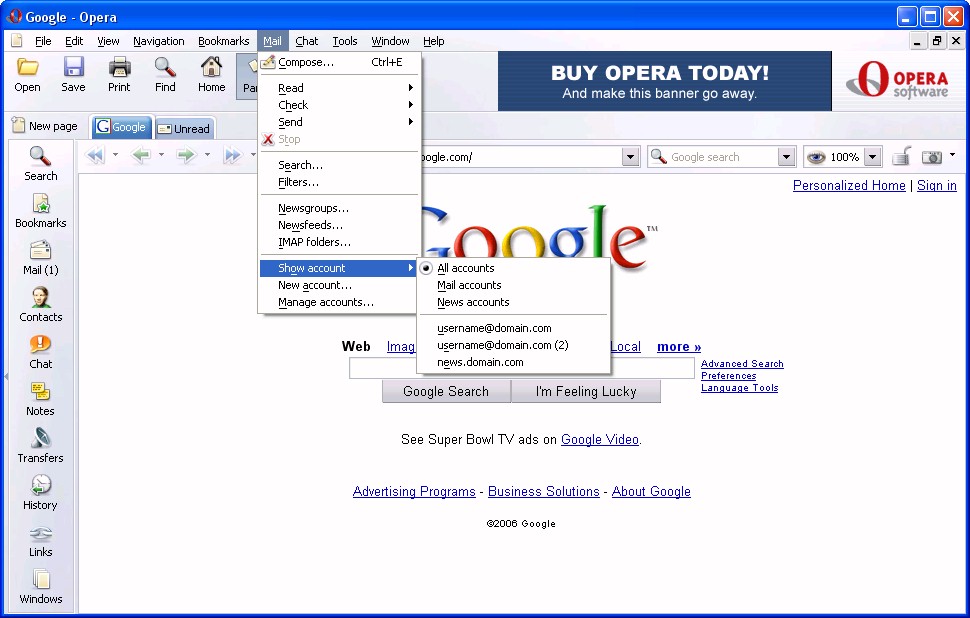Click the Fast forward navigation icon
Image resolution: width=970 pixels, height=618 pixels.
pos(233,155)
